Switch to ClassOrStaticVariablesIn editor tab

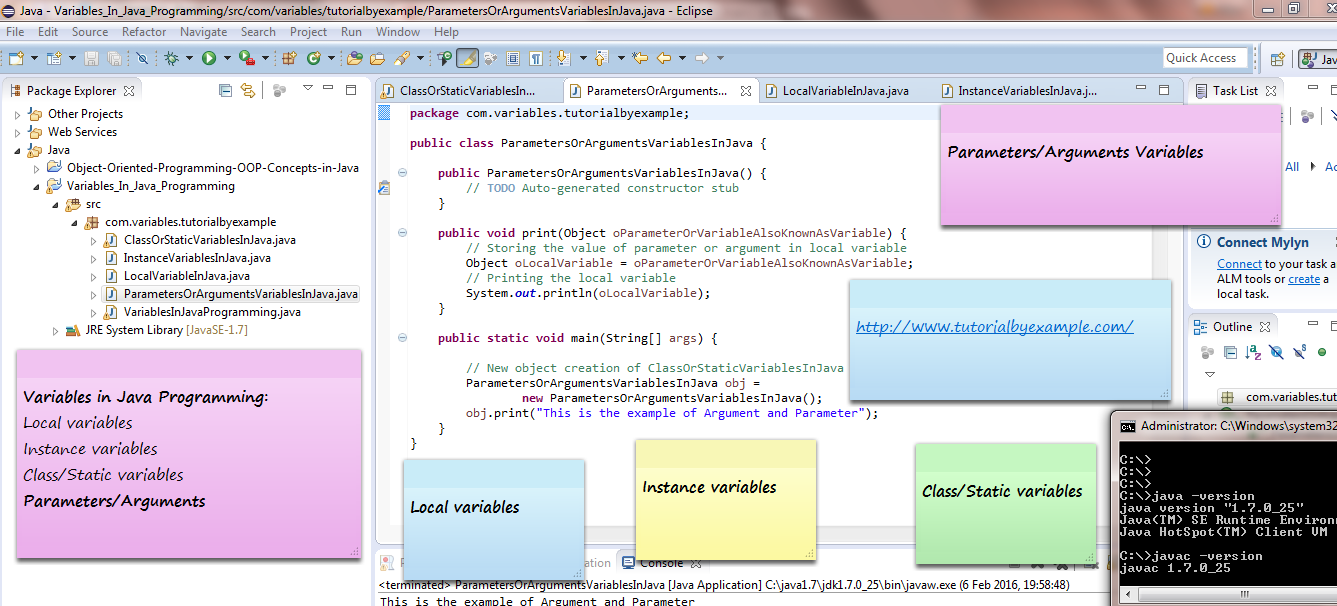467,90
